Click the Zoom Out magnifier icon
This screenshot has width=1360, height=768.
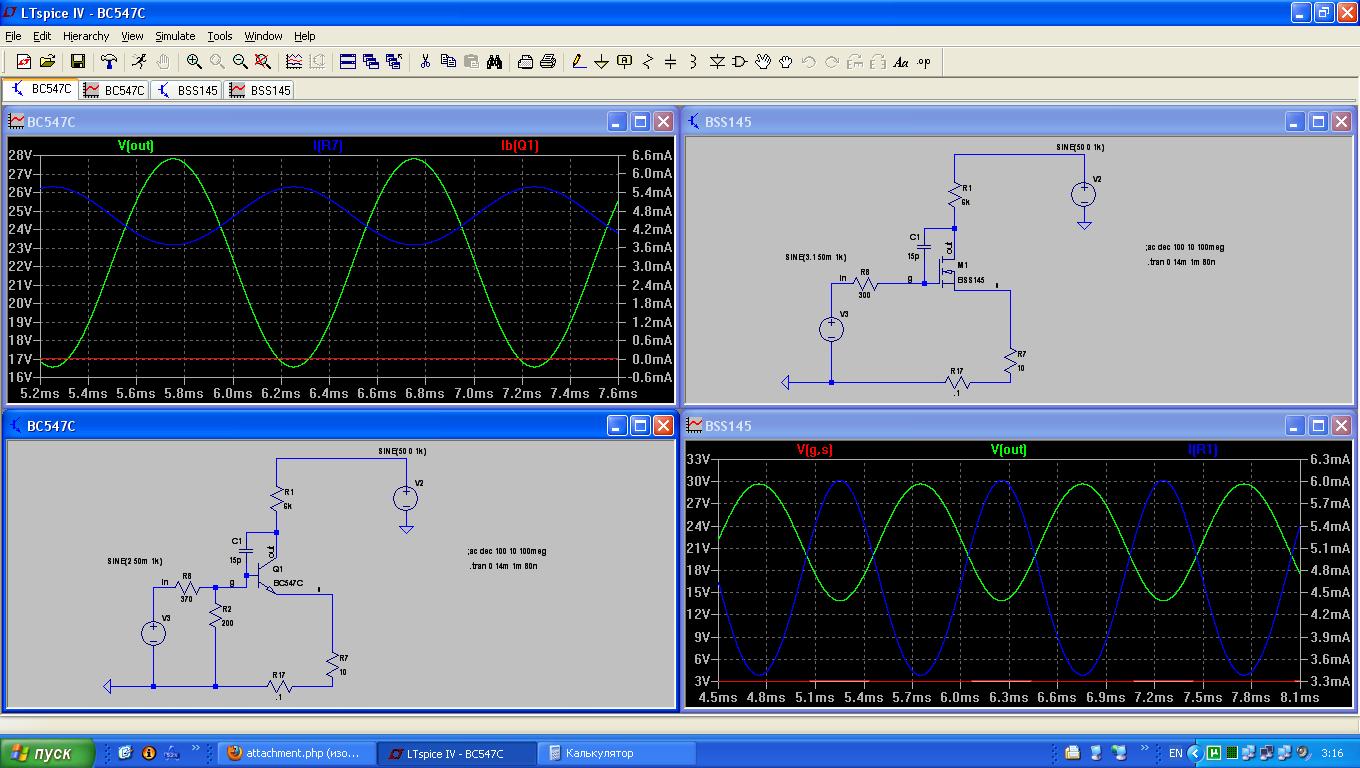[240, 62]
